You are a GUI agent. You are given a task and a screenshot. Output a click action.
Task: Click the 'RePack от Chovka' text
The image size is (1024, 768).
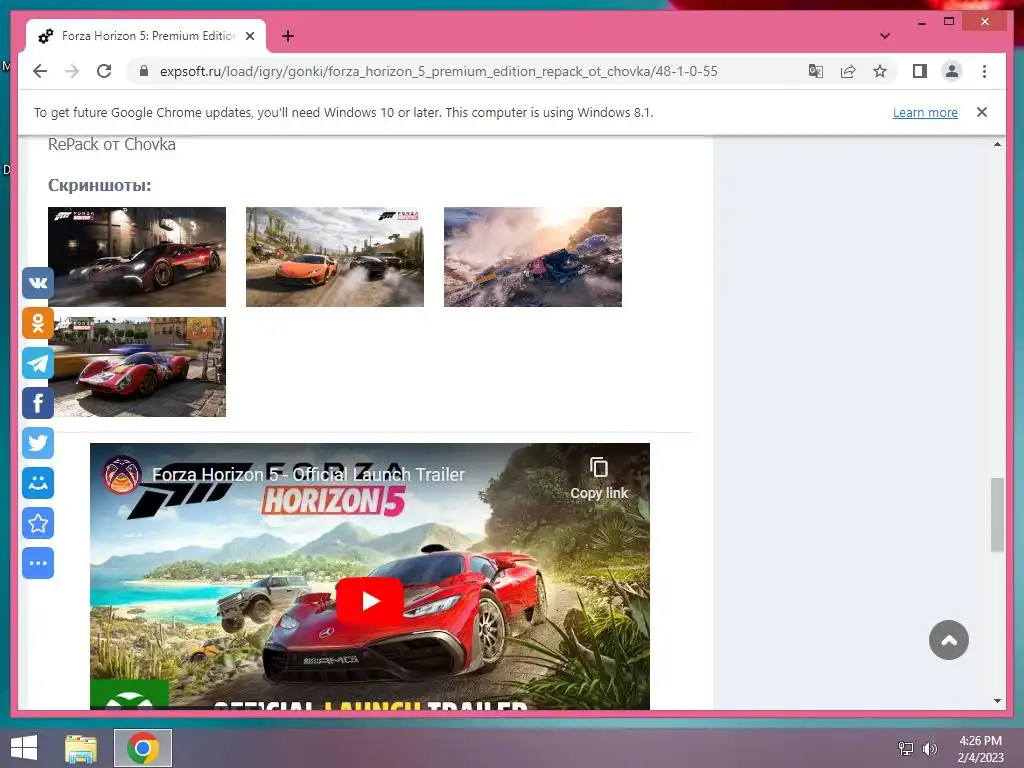click(112, 144)
